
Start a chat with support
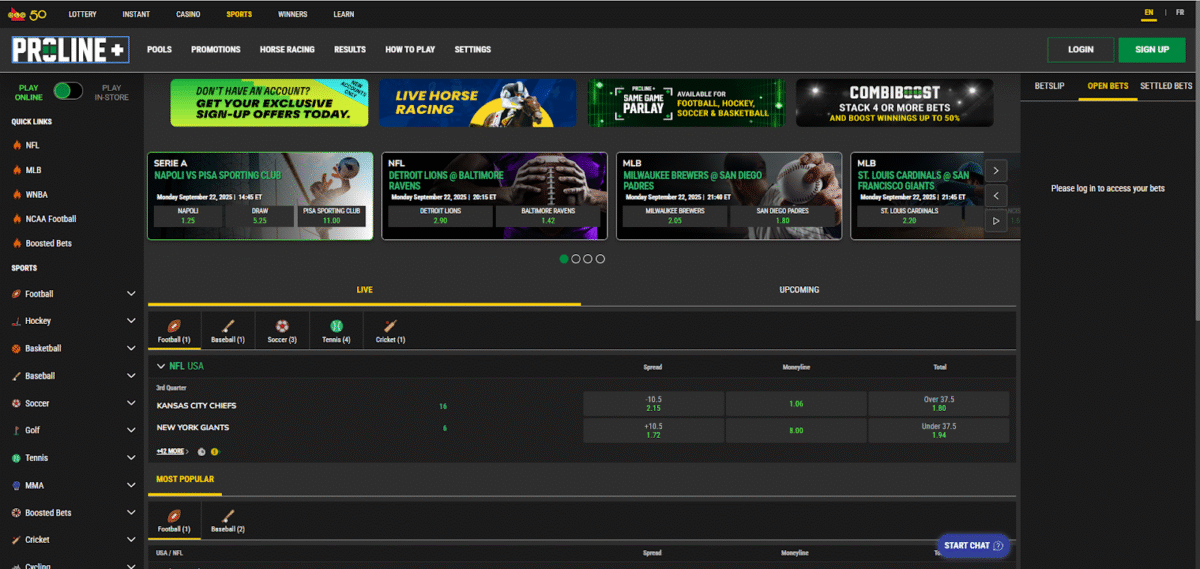(x=973, y=546)
